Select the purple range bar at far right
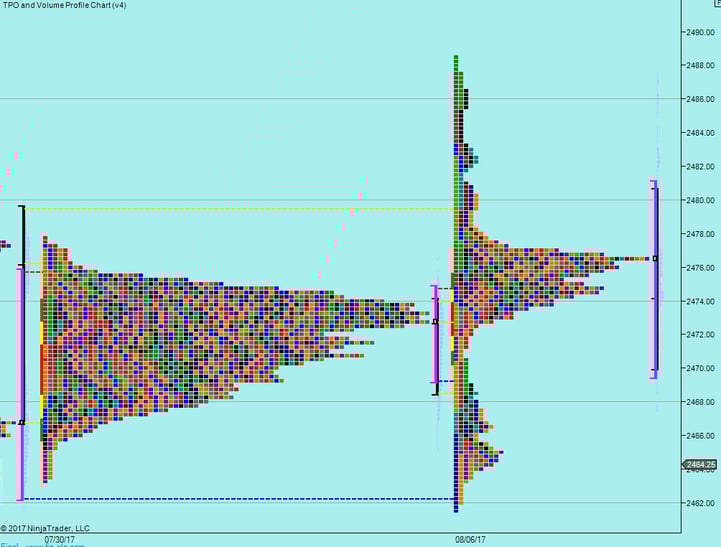721x547 pixels. pos(654,280)
